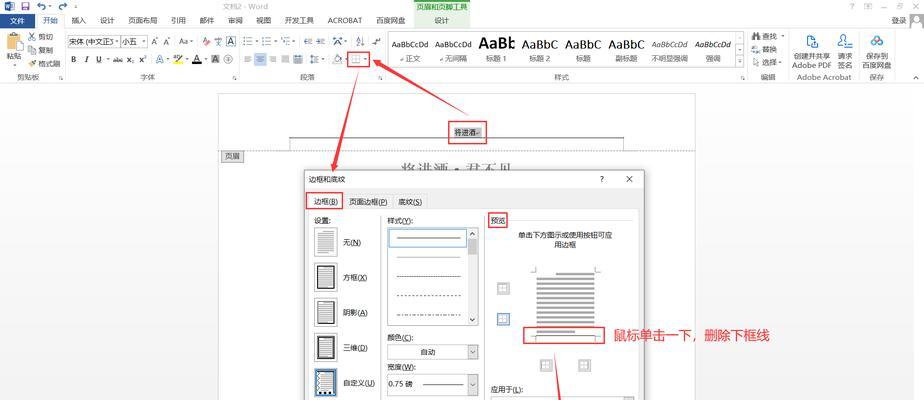Click the Shading paint bucket icon
The height and width of the screenshot is (400, 924).
[x=337, y=59]
